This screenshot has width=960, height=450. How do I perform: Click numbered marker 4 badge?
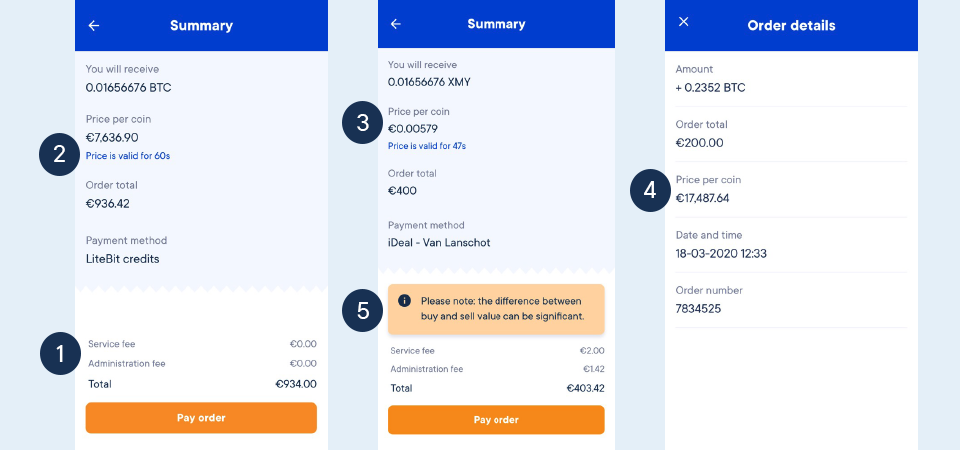[651, 190]
